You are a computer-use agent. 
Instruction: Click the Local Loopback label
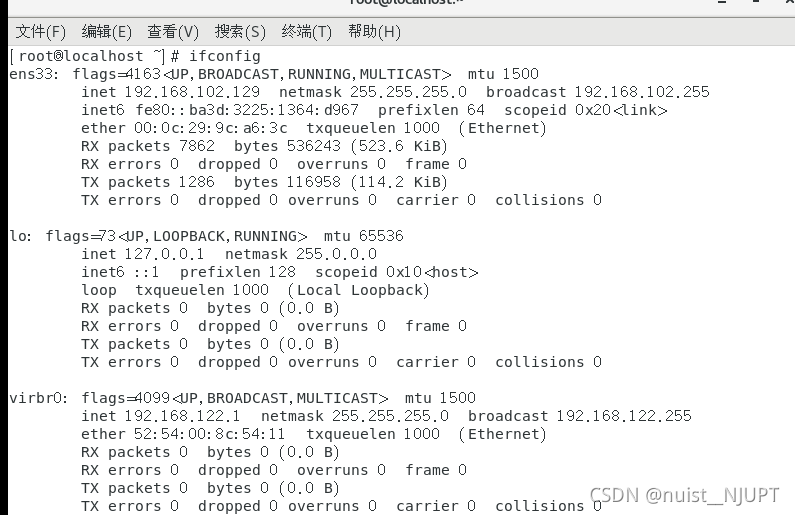pos(358,290)
